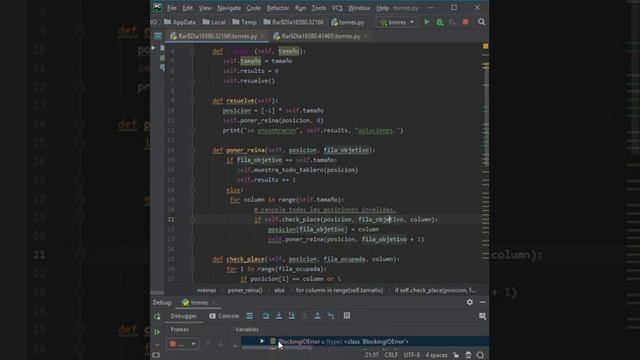Click Show Execution Point icon in debugger toolbar

pyautogui.click(x=249, y=316)
